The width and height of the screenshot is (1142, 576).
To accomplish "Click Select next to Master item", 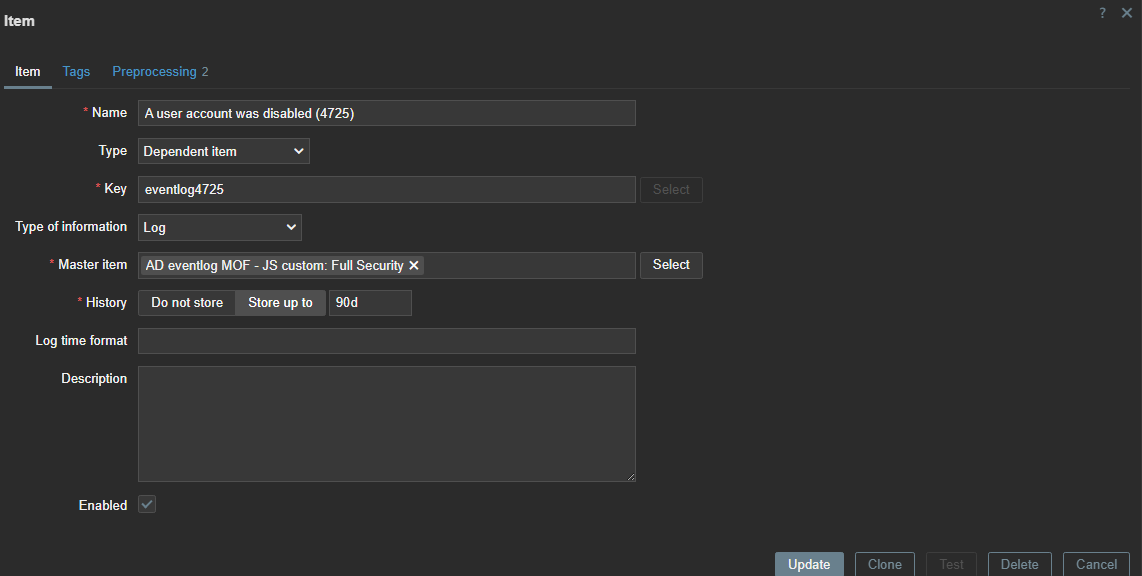I will click(671, 265).
